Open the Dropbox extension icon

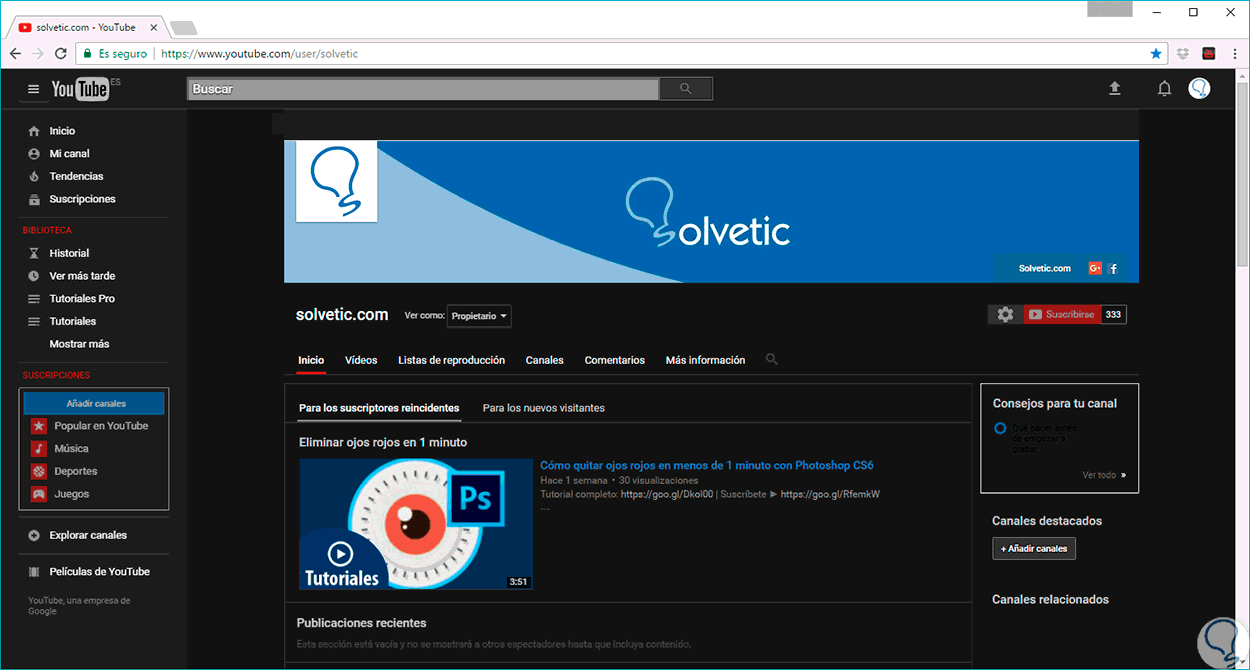(1184, 54)
